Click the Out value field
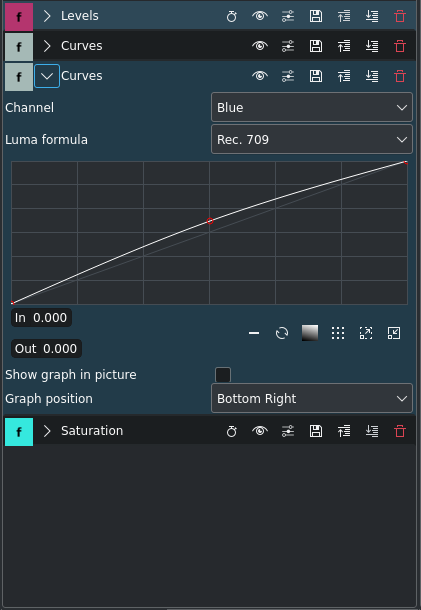The image size is (421, 610). pyautogui.click(x=46, y=349)
